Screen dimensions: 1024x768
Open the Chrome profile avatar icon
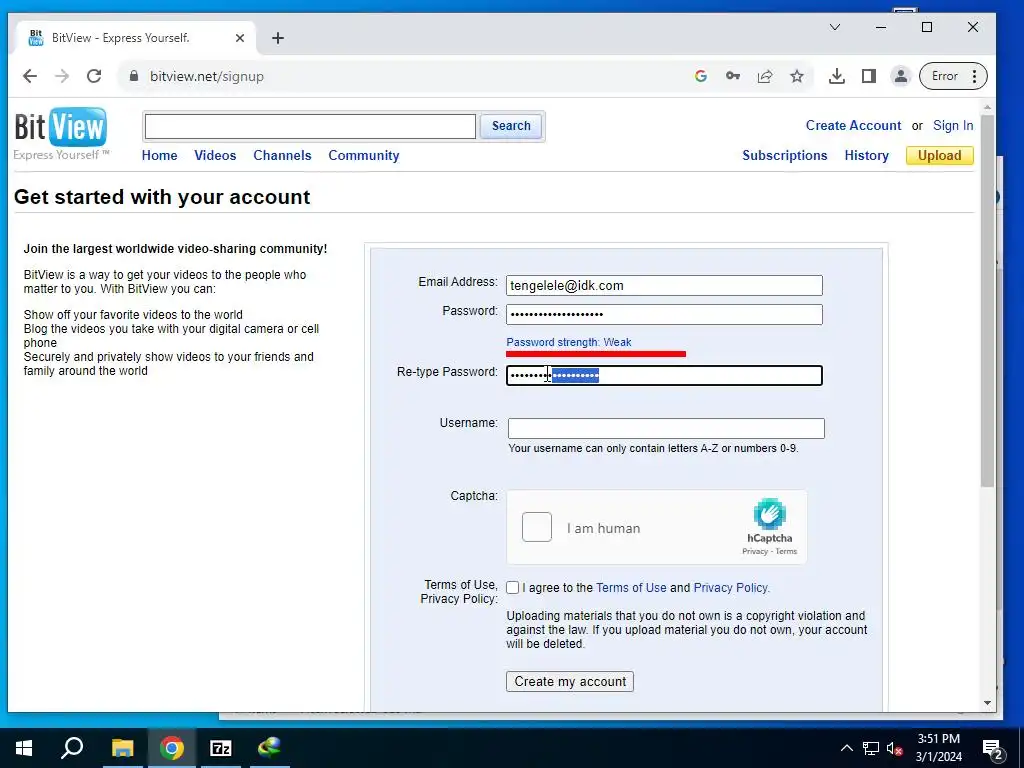point(901,76)
